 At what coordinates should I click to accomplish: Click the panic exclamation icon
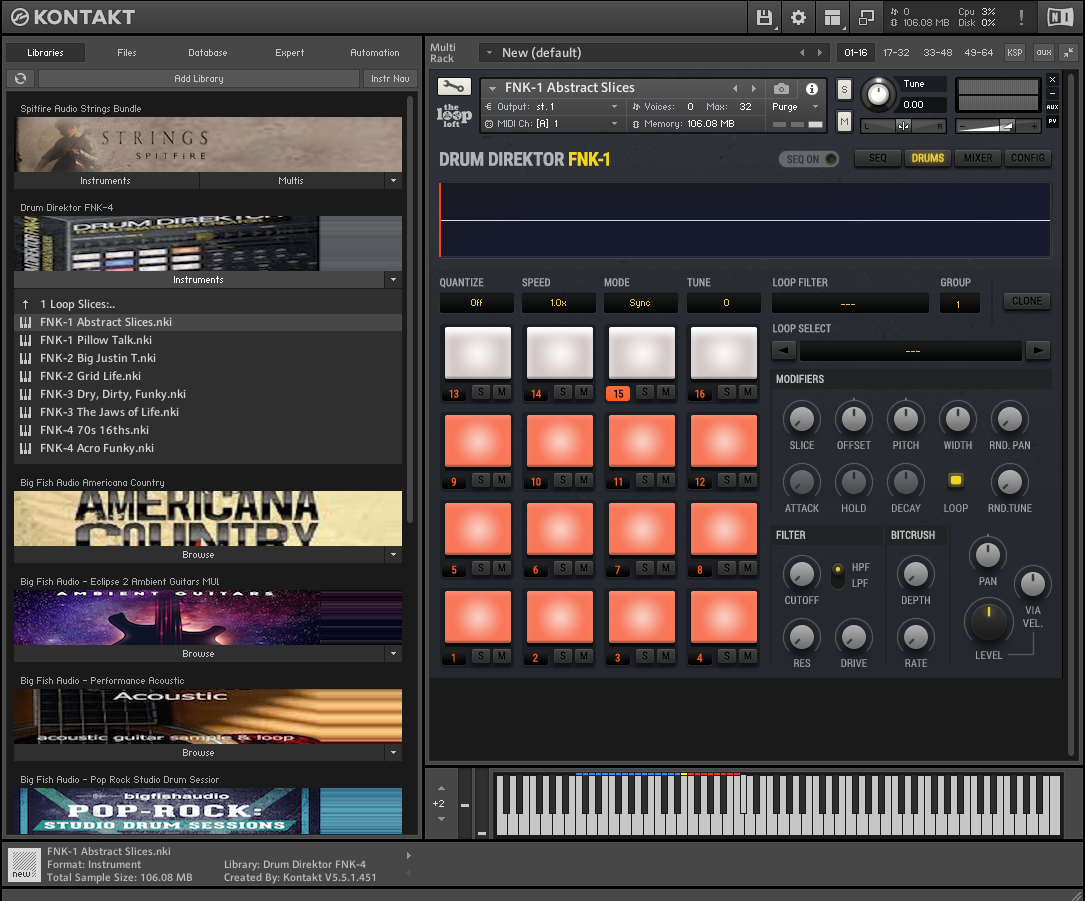[1021, 17]
